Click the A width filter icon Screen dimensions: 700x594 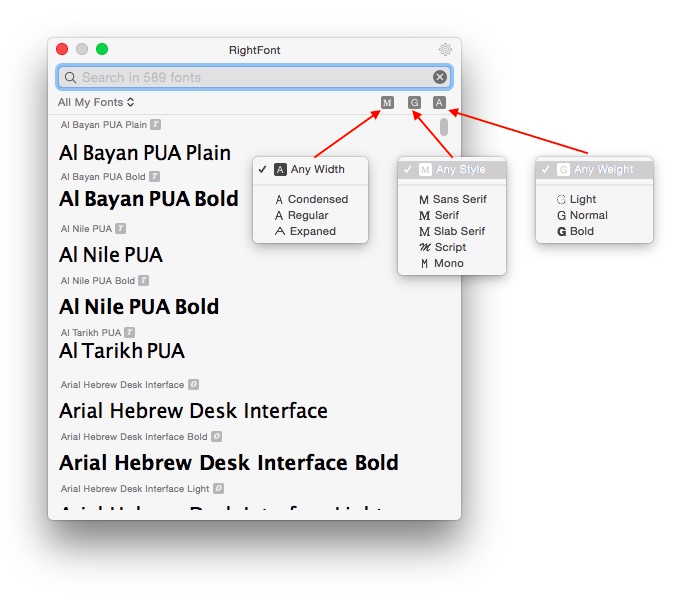(439, 103)
